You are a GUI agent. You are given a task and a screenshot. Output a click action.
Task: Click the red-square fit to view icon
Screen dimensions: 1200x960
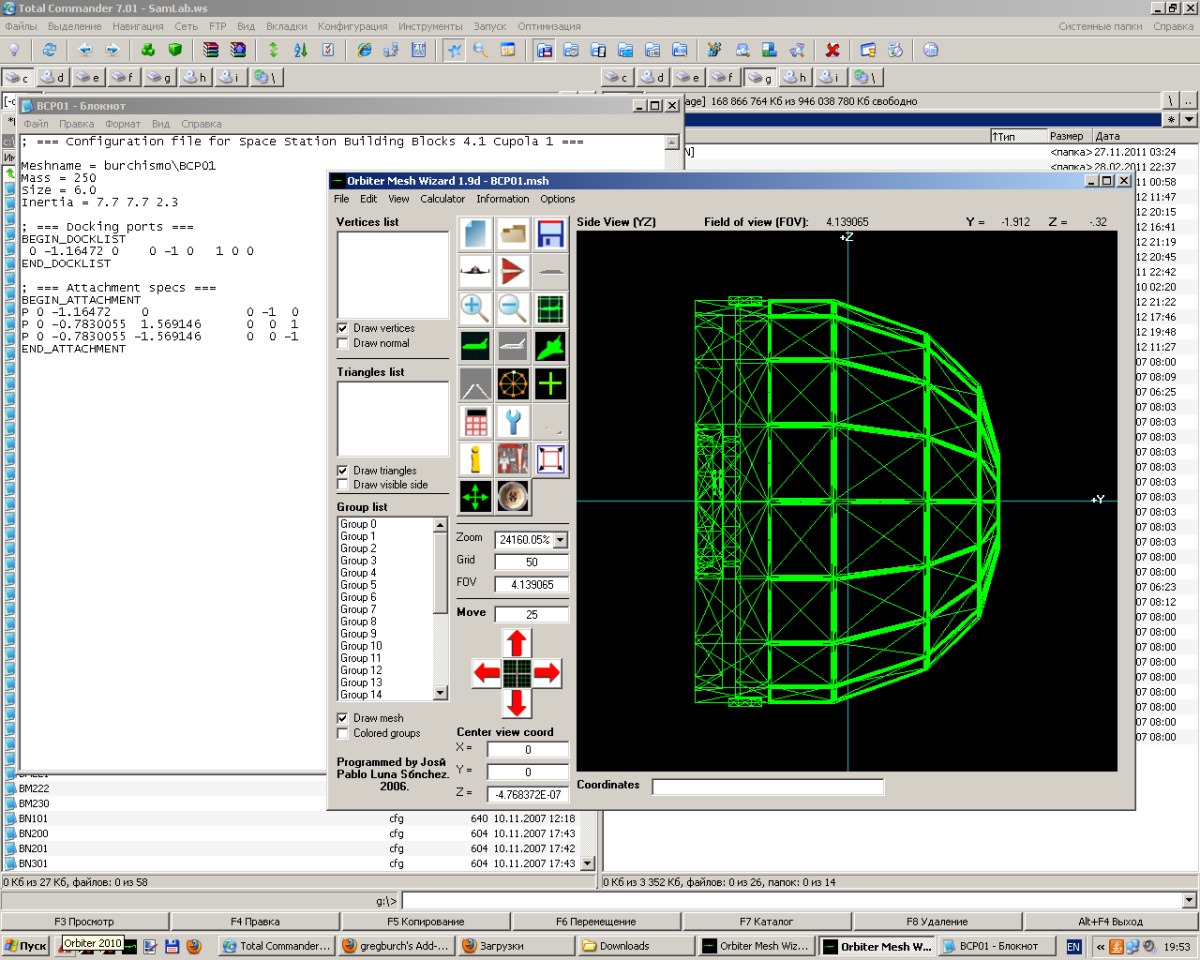[x=550, y=459]
